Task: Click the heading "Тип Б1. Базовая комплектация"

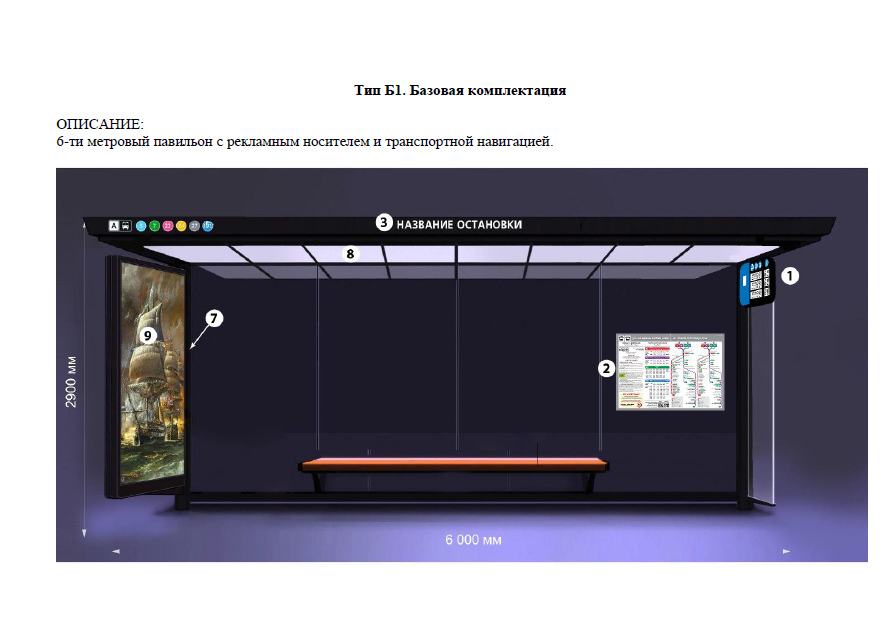Action: click(460, 91)
